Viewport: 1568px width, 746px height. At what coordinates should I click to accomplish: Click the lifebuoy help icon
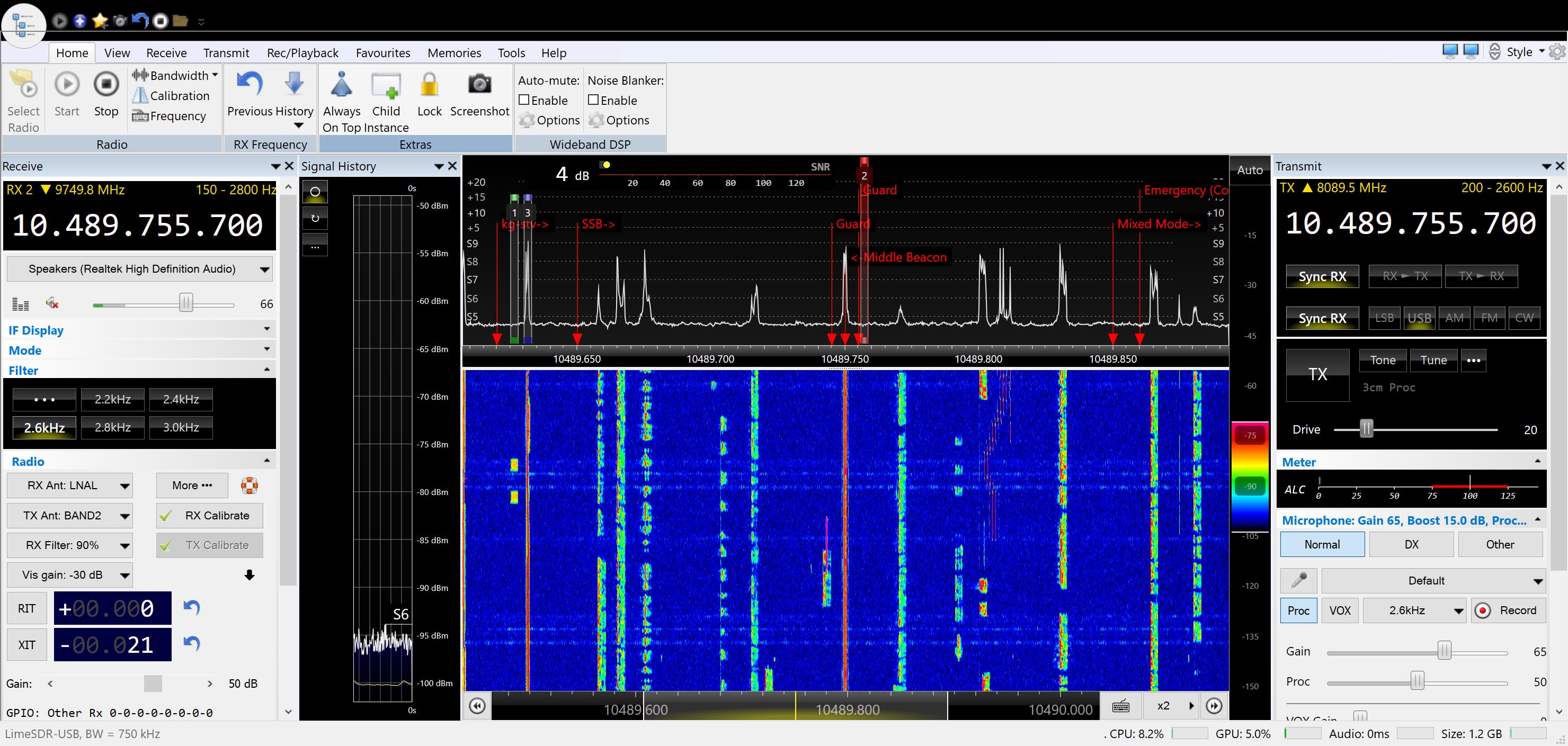(x=250, y=486)
